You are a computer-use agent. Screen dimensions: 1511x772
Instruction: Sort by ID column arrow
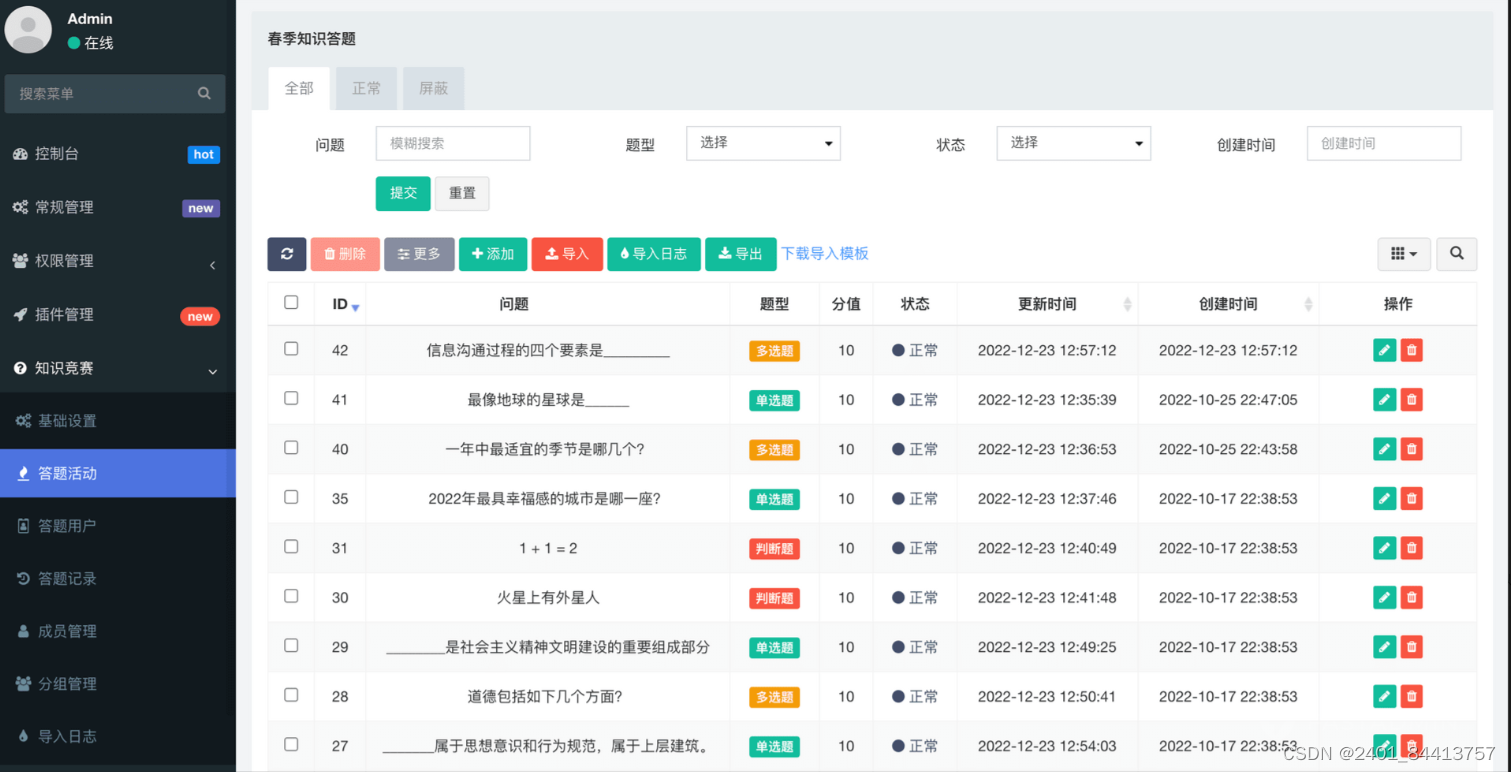pyautogui.click(x=355, y=307)
